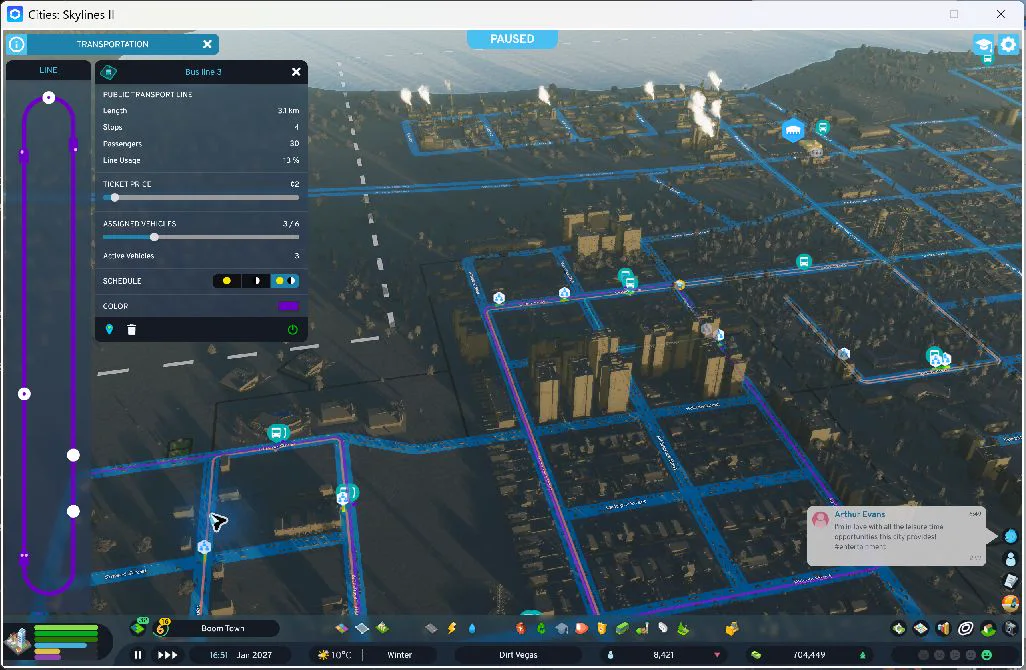Click the Bus line 3 title

(203, 72)
